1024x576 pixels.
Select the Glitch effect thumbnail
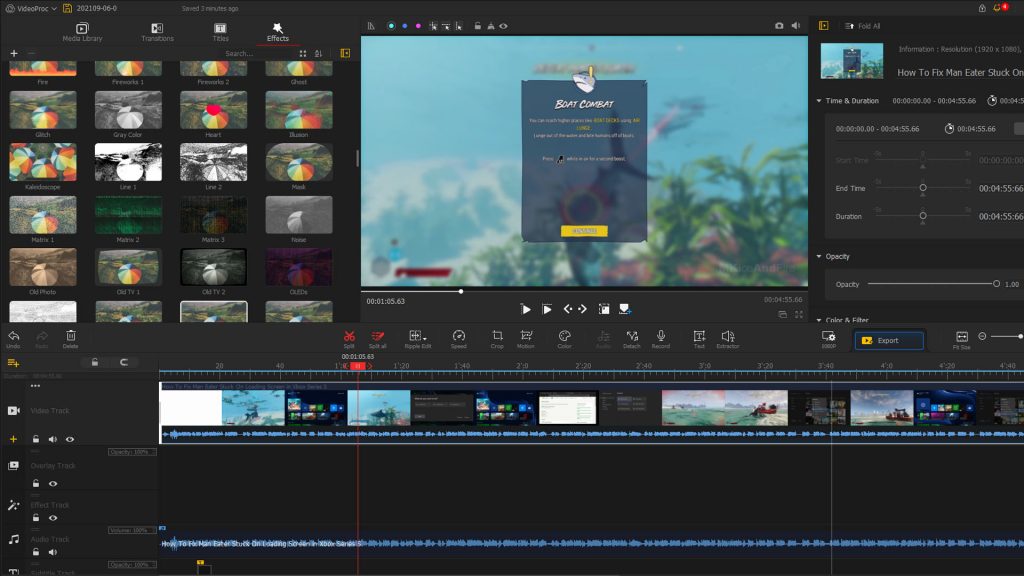coord(42,110)
